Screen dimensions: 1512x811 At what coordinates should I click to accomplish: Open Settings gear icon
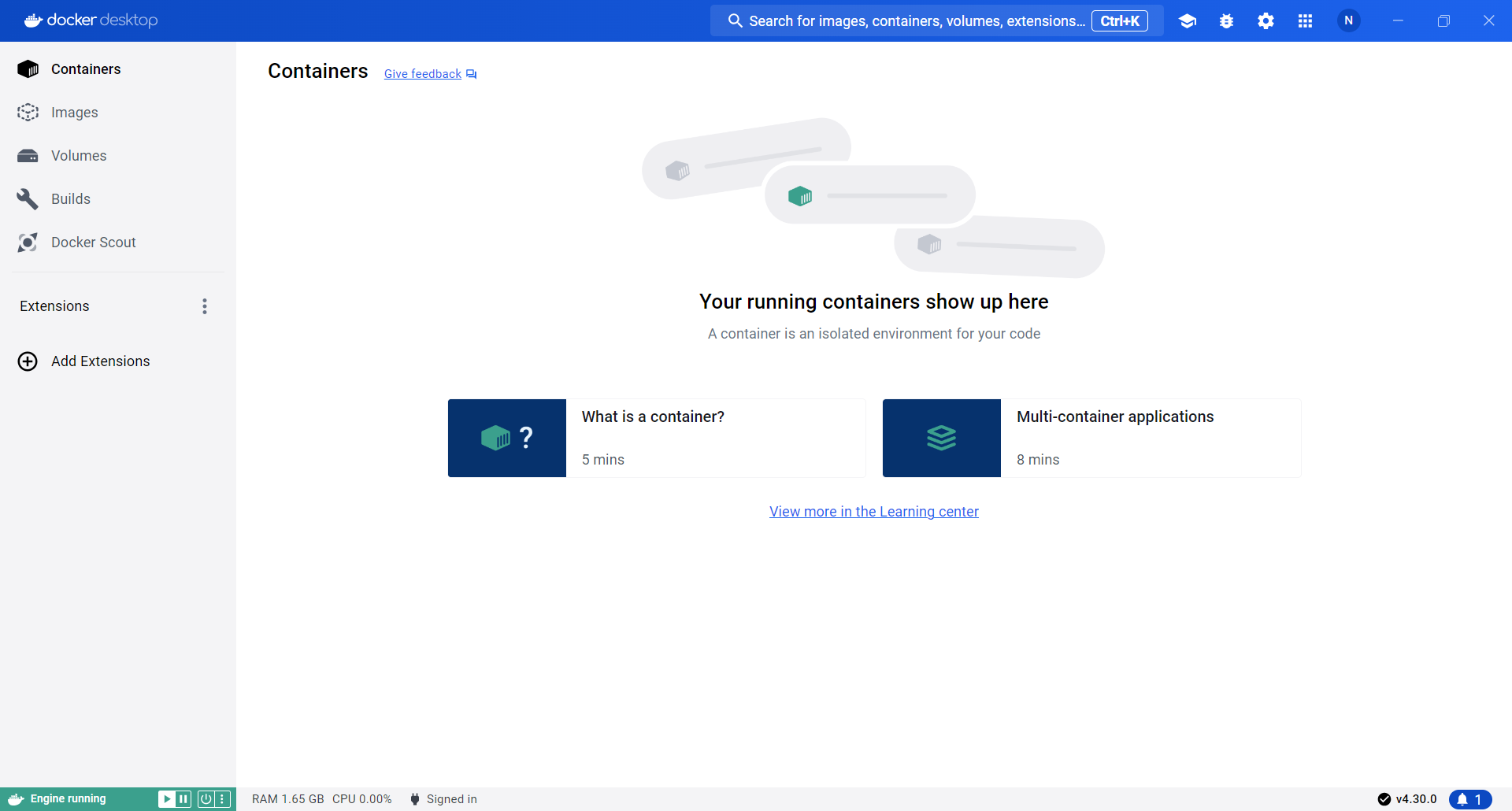(x=1266, y=21)
